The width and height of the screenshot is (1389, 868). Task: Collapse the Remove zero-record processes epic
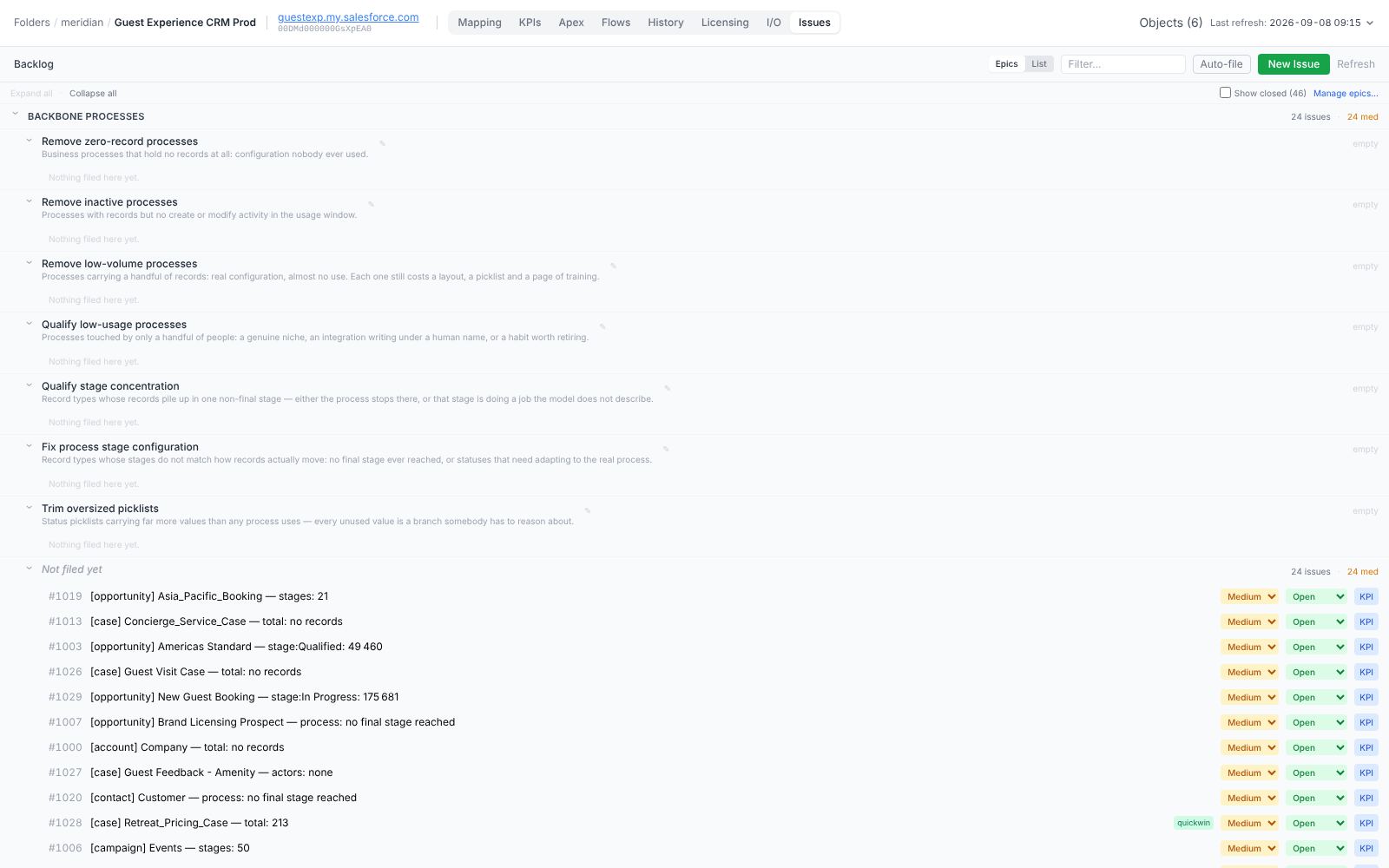tap(29, 140)
